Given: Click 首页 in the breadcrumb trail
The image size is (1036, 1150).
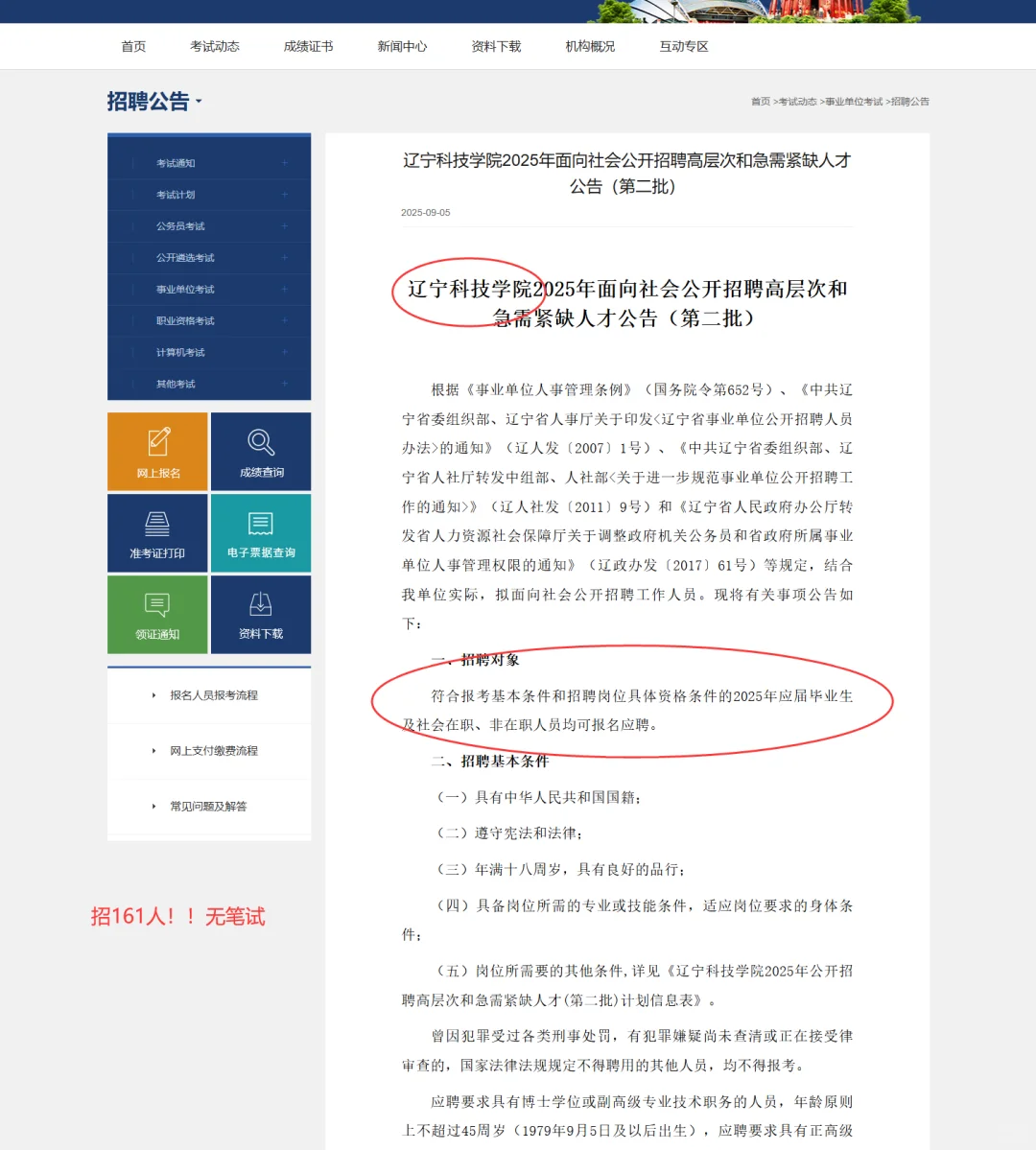Looking at the screenshot, I should [x=761, y=102].
